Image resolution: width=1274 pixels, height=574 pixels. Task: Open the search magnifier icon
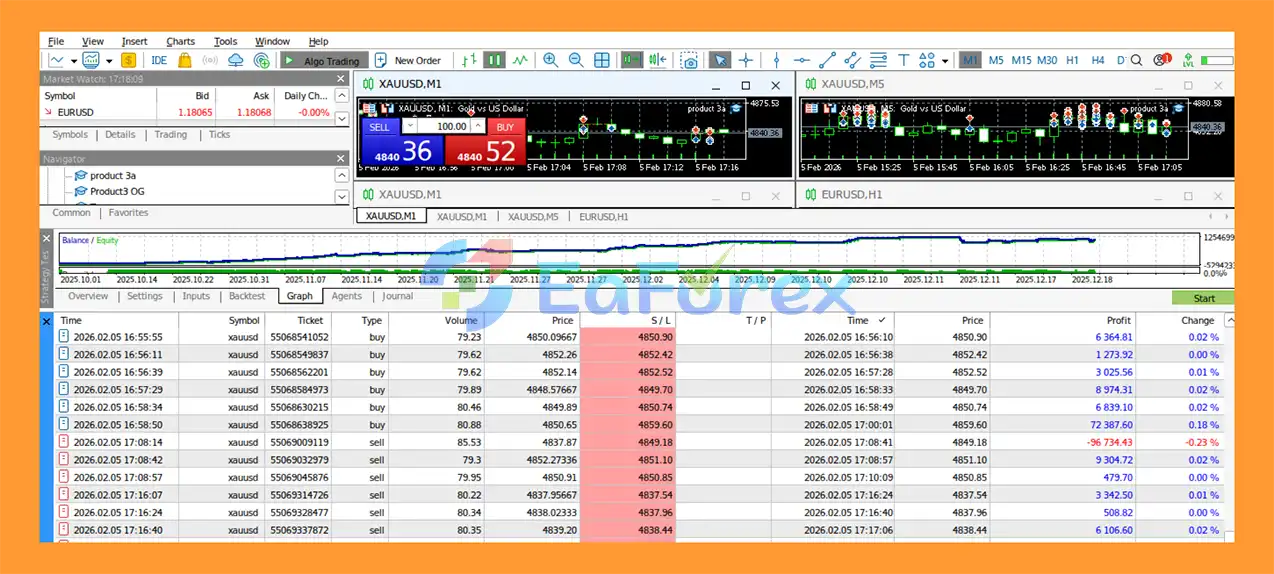tap(1136, 60)
